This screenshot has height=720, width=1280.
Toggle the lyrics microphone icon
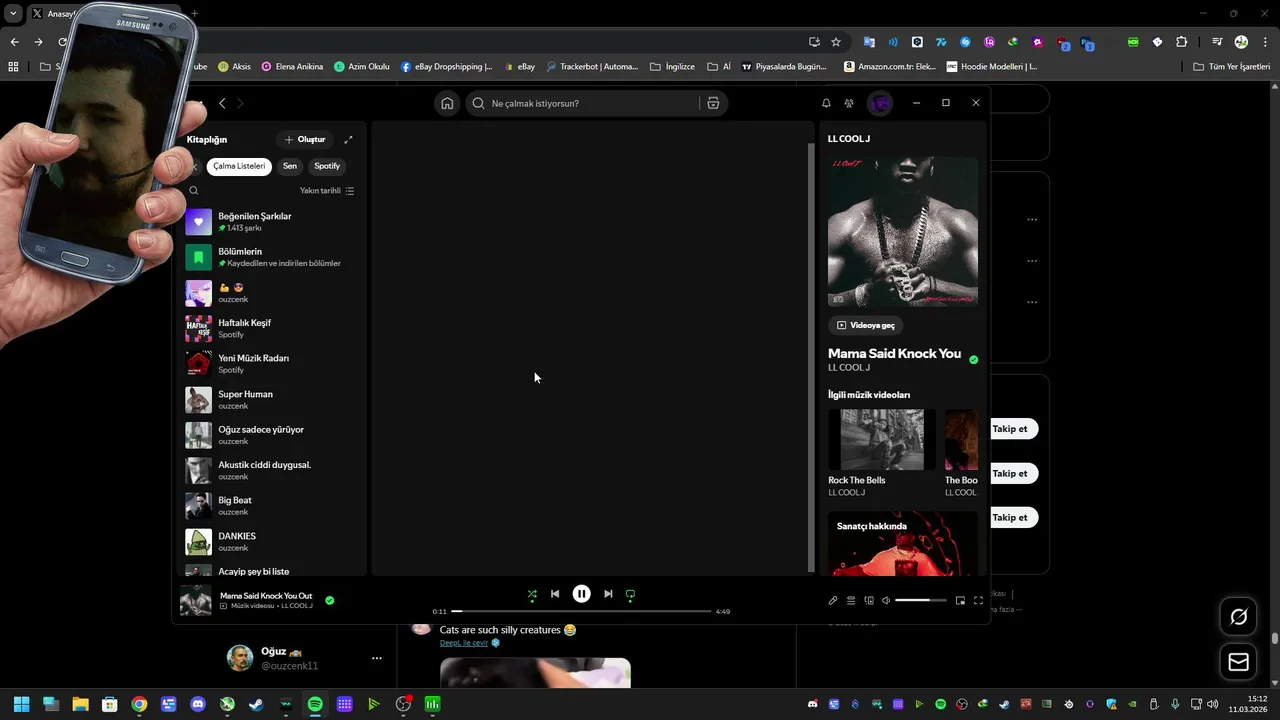(x=833, y=601)
